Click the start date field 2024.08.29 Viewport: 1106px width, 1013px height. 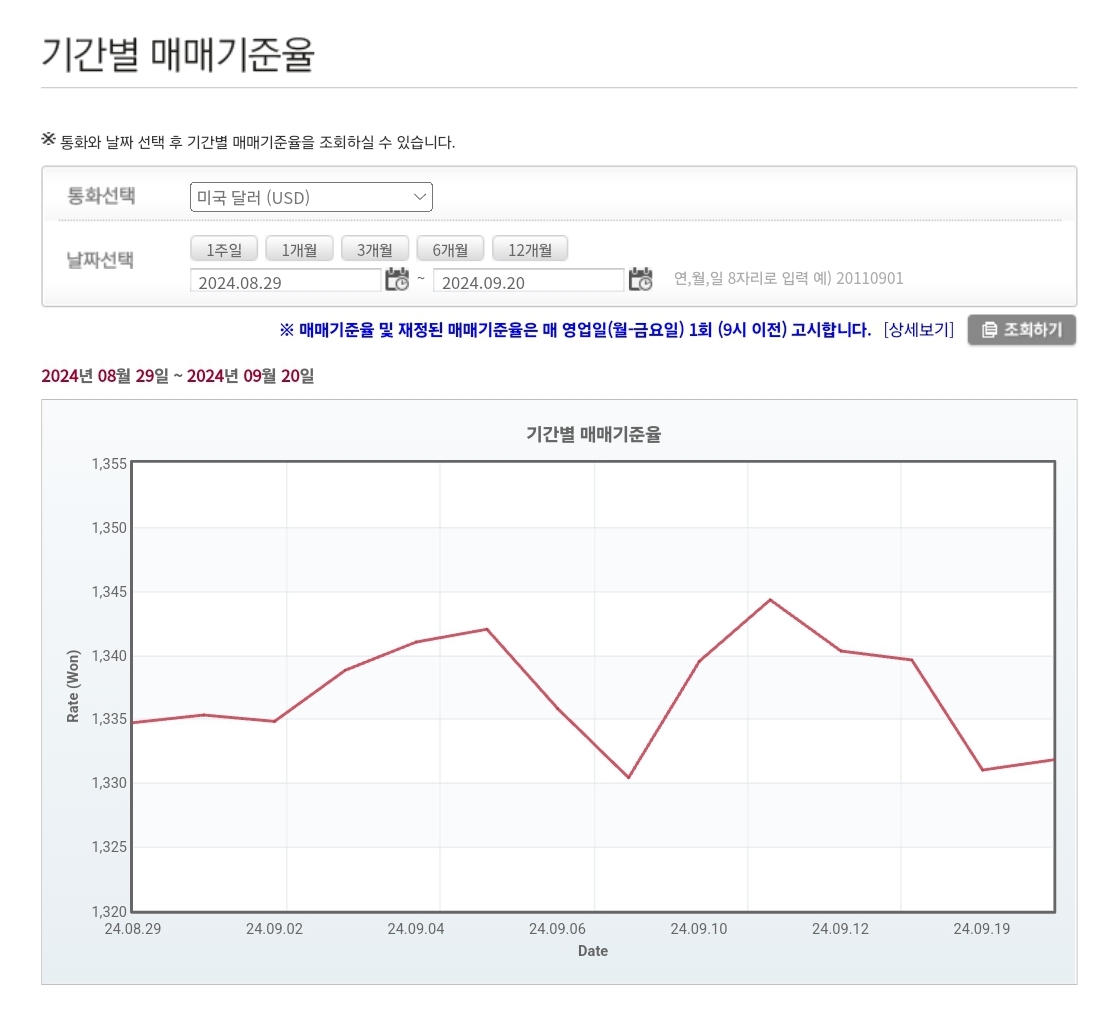[286, 281]
